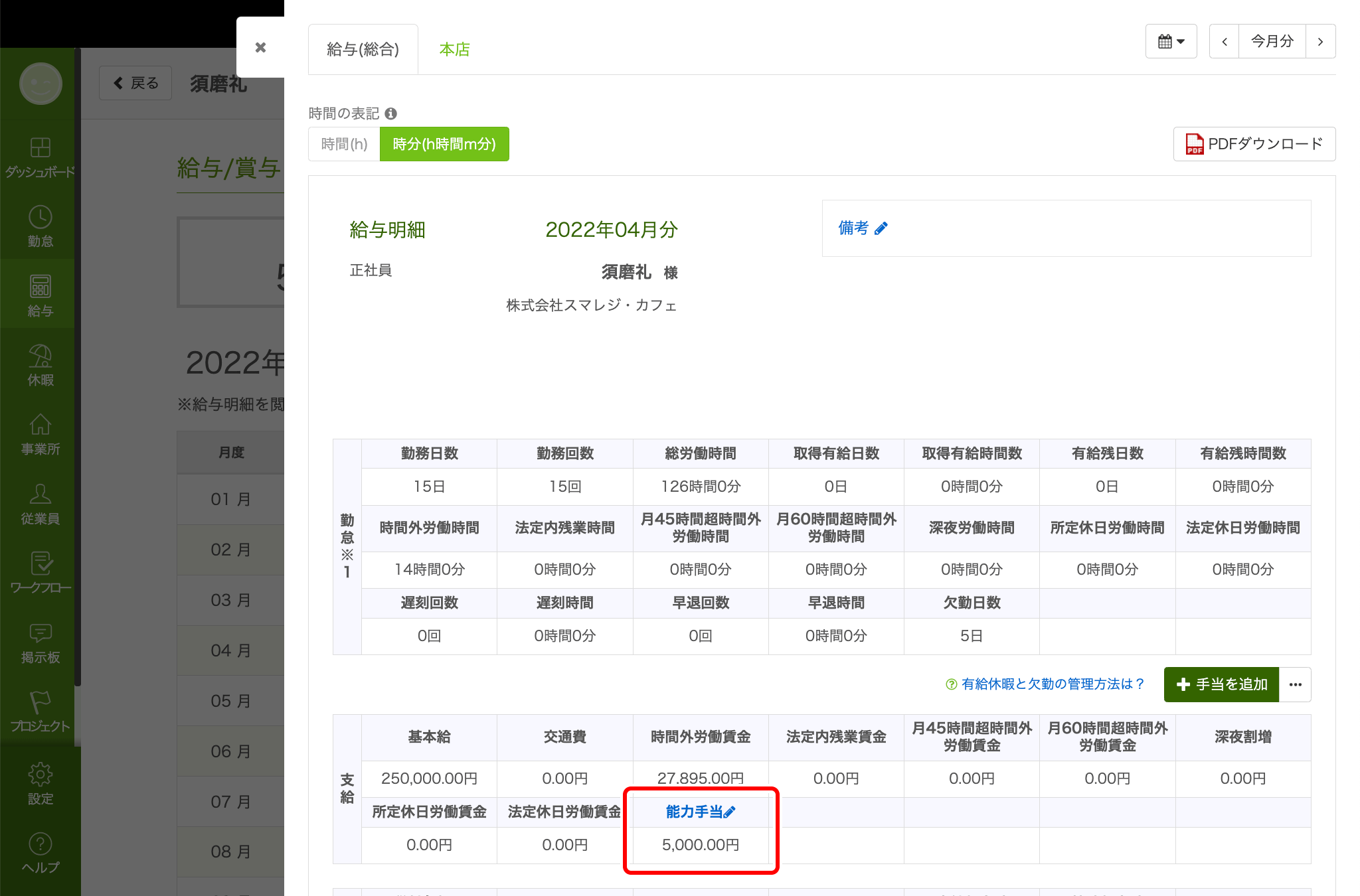Switch to the 給与(総合) tab
This screenshot has height=896, width=1360.
pos(363,49)
